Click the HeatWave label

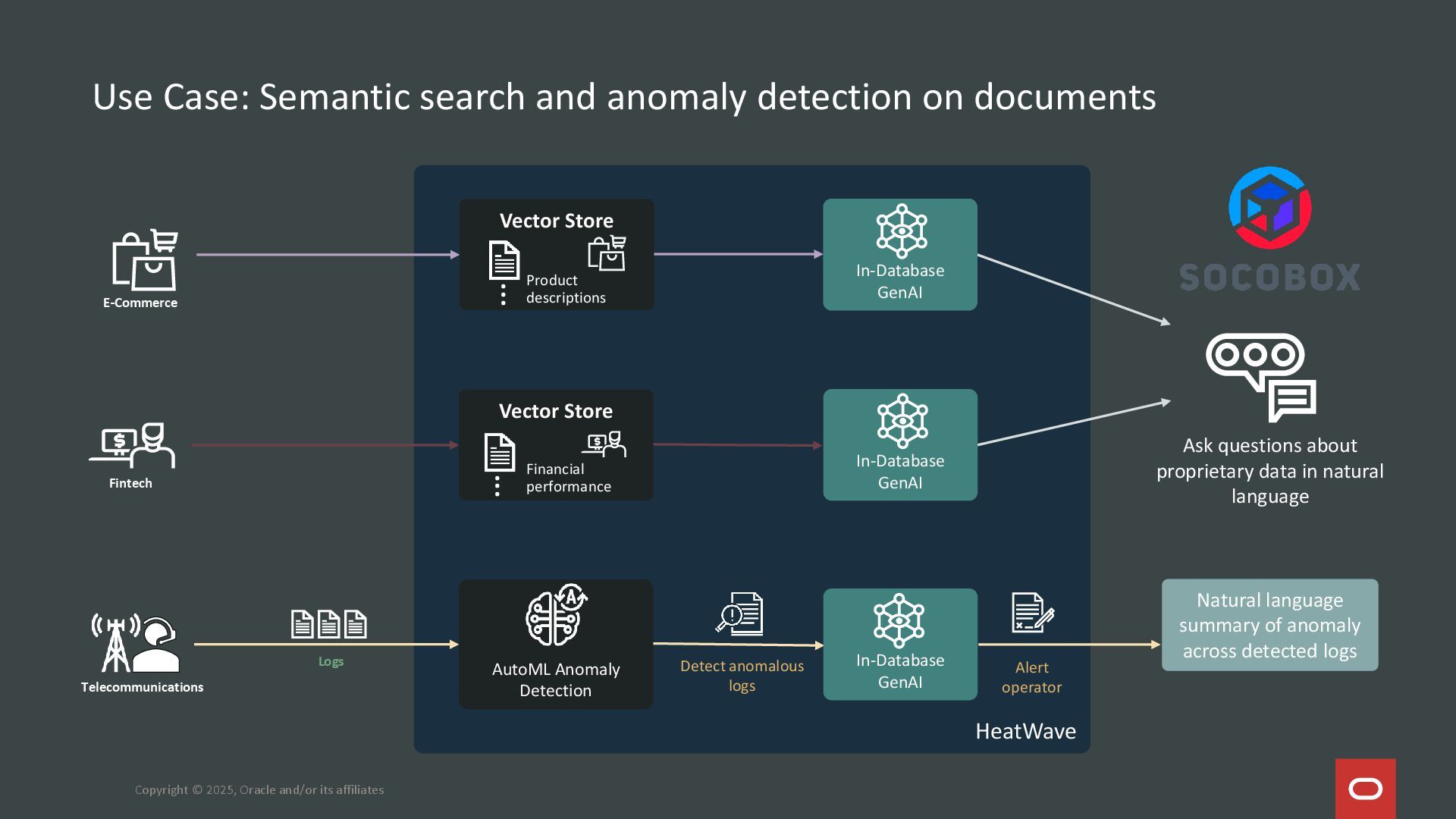1025,731
